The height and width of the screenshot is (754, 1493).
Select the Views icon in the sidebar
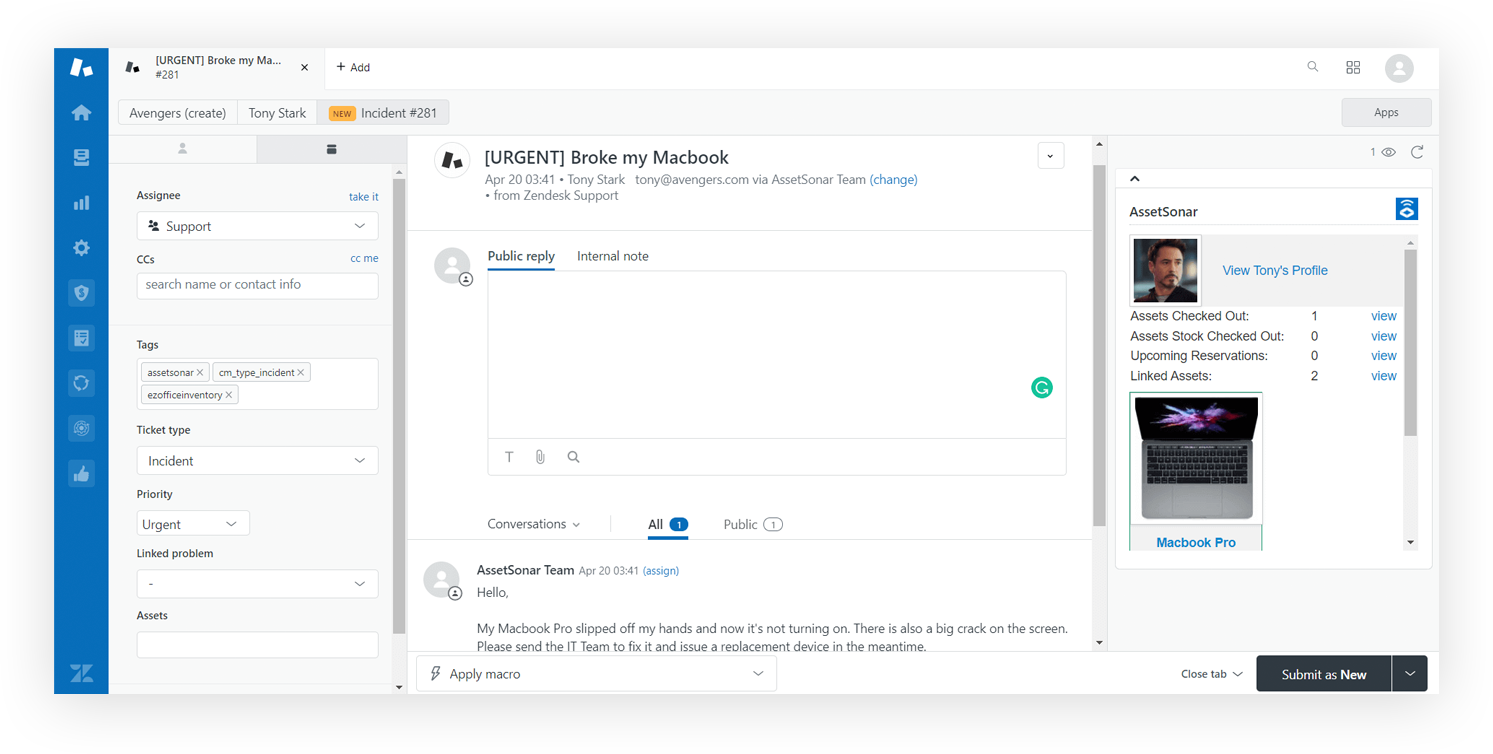(81, 156)
